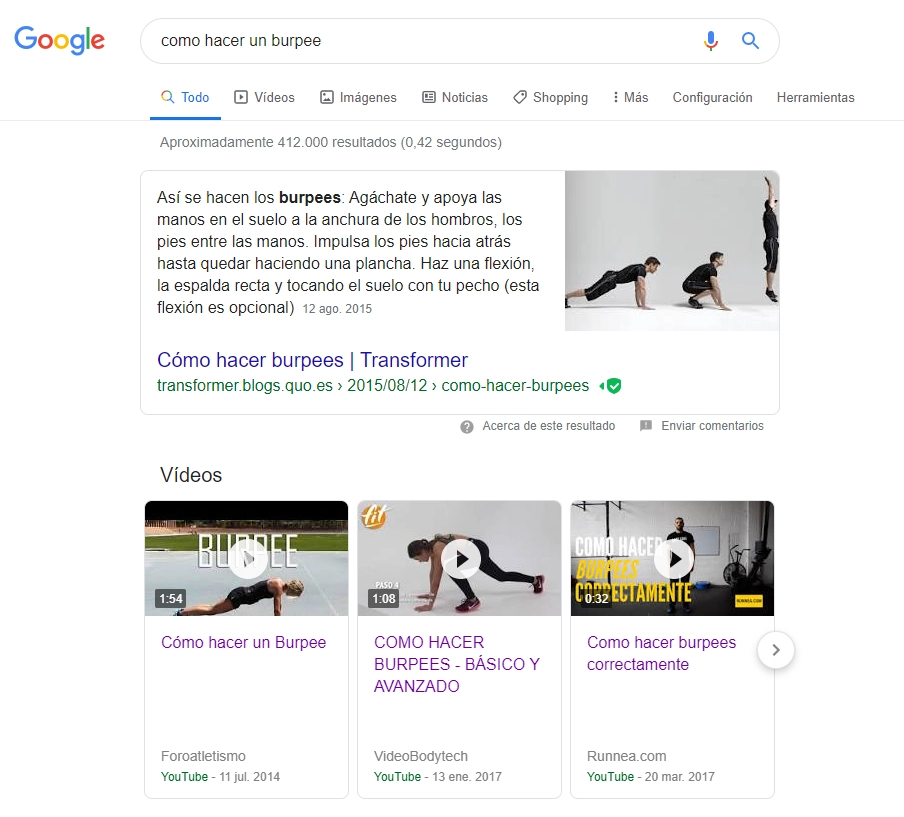
Task: Show more videos with the carousel arrow
Action: tap(776, 650)
